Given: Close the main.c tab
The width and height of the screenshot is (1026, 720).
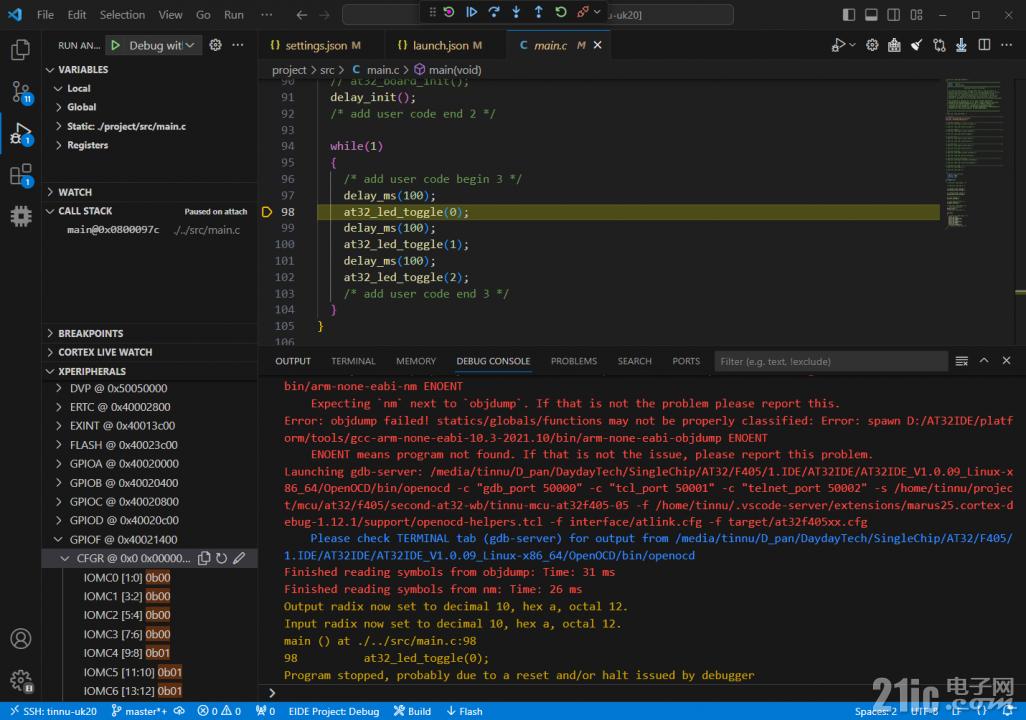Looking at the screenshot, I should pos(597,45).
